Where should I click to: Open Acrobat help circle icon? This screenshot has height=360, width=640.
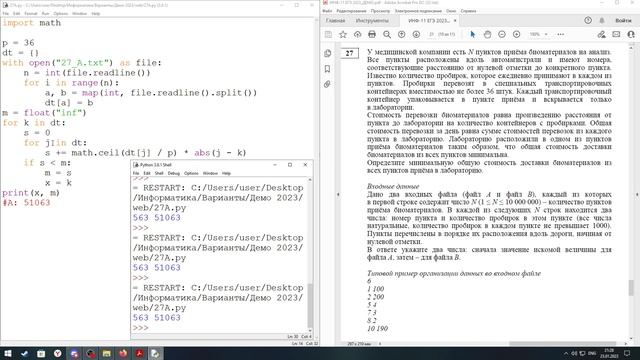(588, 20)
